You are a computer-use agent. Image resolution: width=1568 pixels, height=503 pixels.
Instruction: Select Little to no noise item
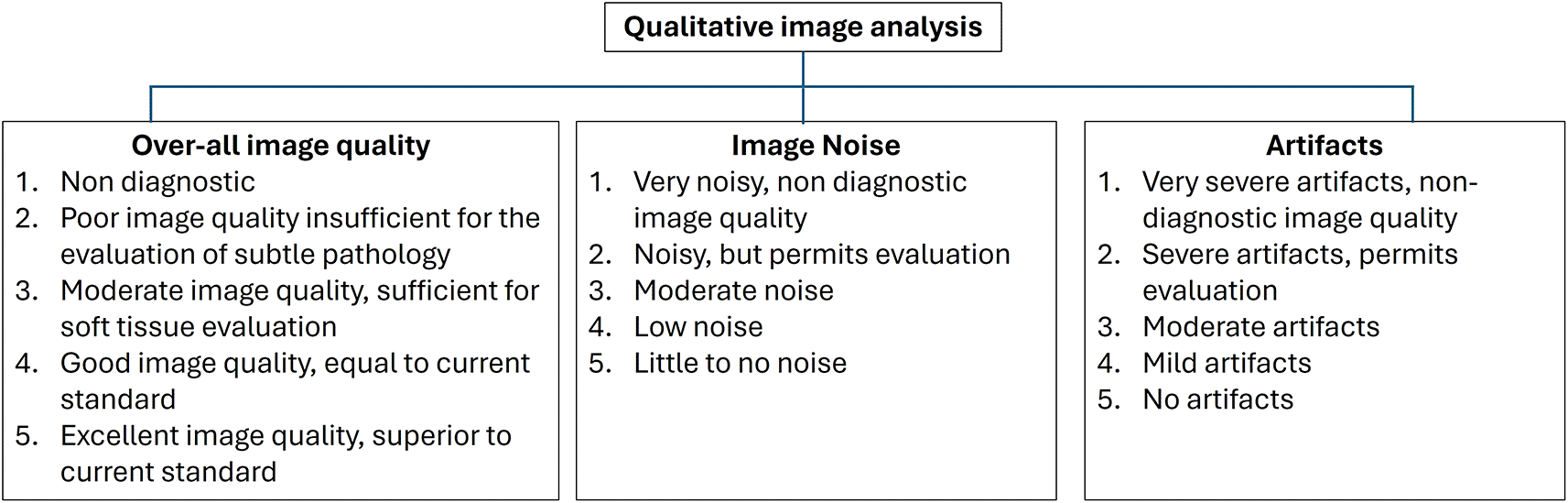tap(740, 364)
